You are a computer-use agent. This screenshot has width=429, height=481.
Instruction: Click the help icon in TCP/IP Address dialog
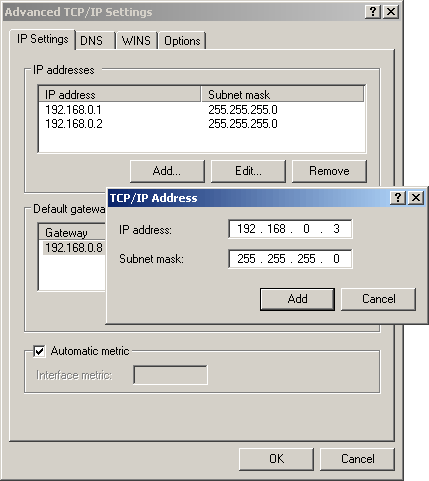pos(398,198)
